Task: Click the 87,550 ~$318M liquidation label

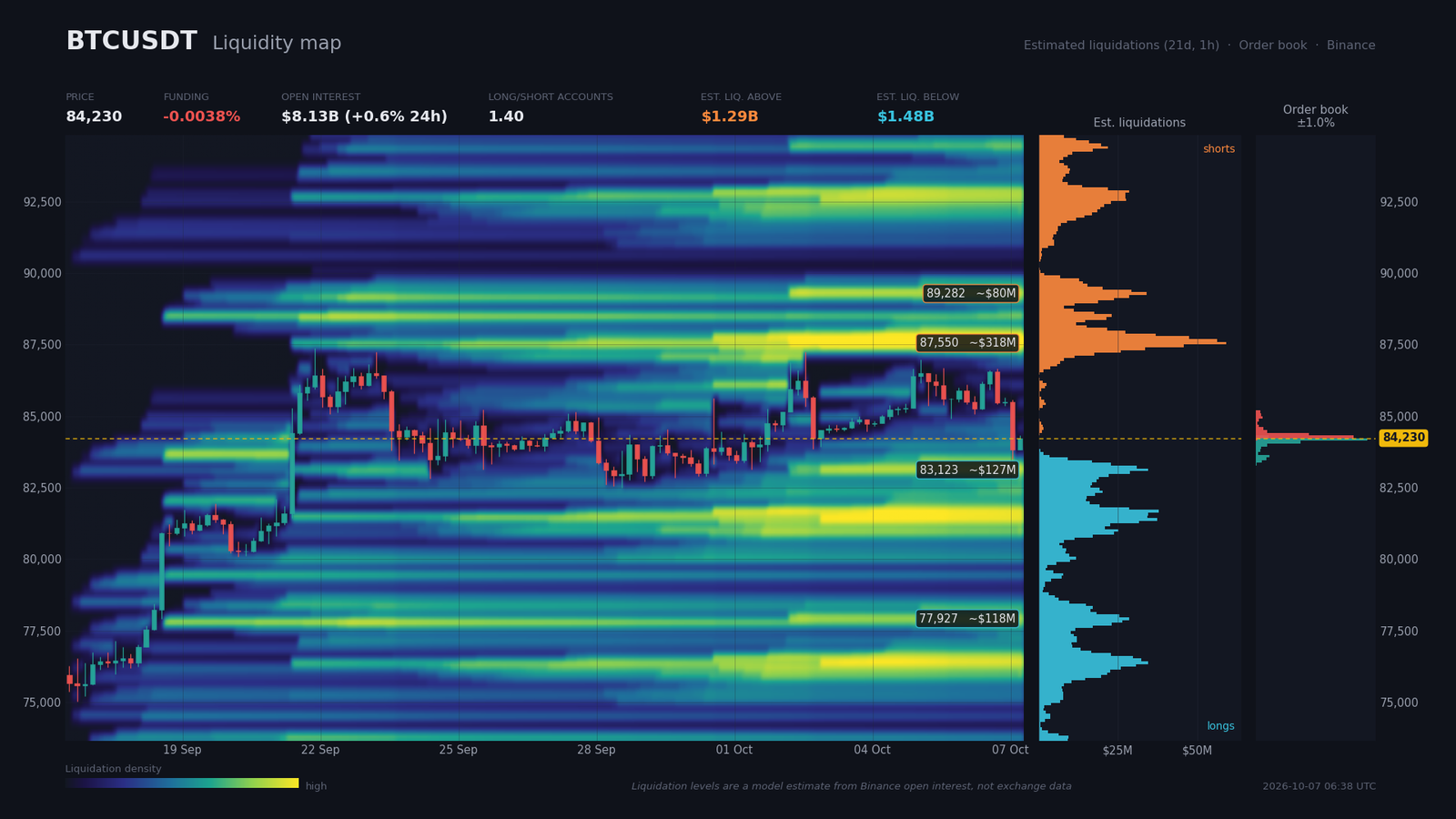Action: click(x=967, y=343)
